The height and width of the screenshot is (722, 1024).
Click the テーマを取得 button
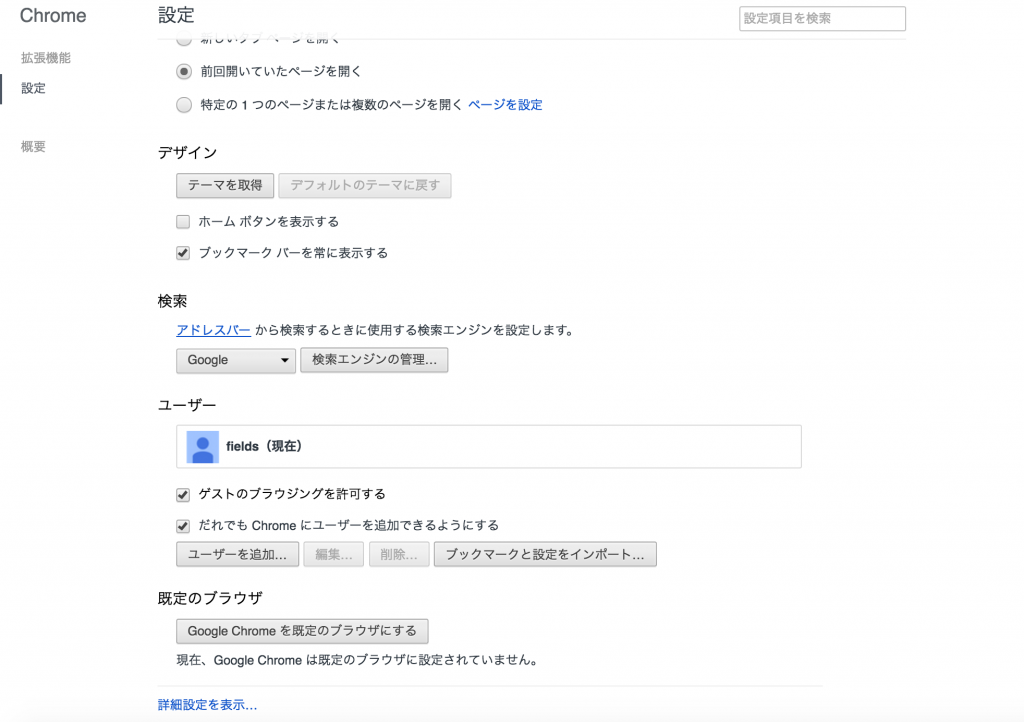[225, 185]
